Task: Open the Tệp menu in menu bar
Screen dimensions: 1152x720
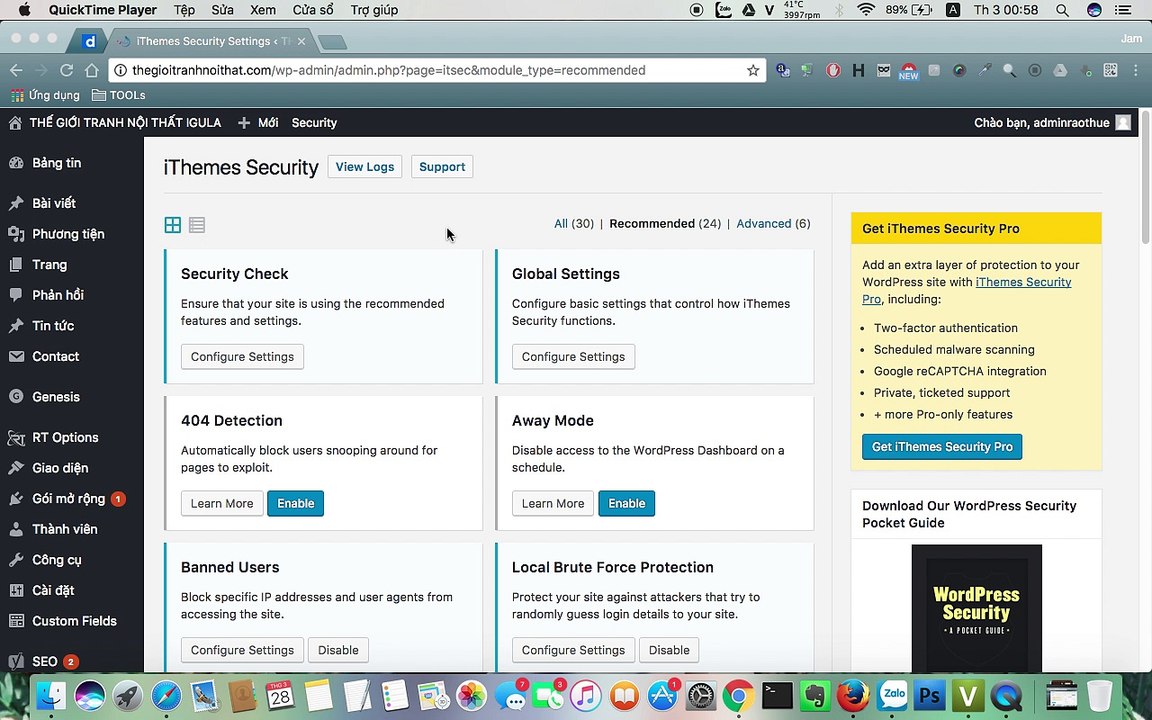Action: click(184, 10)
